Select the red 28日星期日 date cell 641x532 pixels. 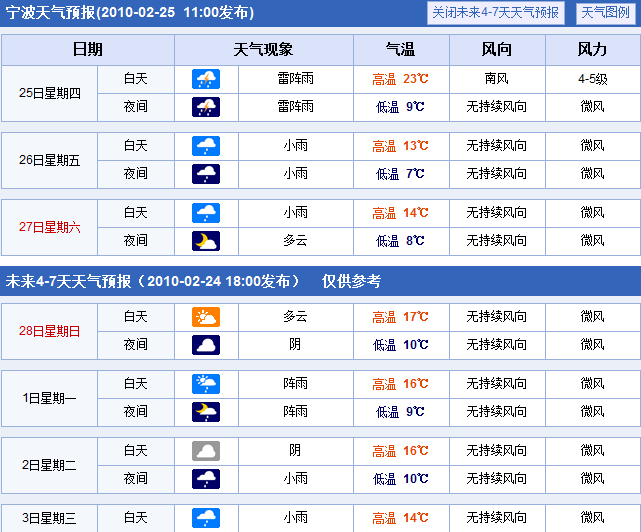[49, 331]
